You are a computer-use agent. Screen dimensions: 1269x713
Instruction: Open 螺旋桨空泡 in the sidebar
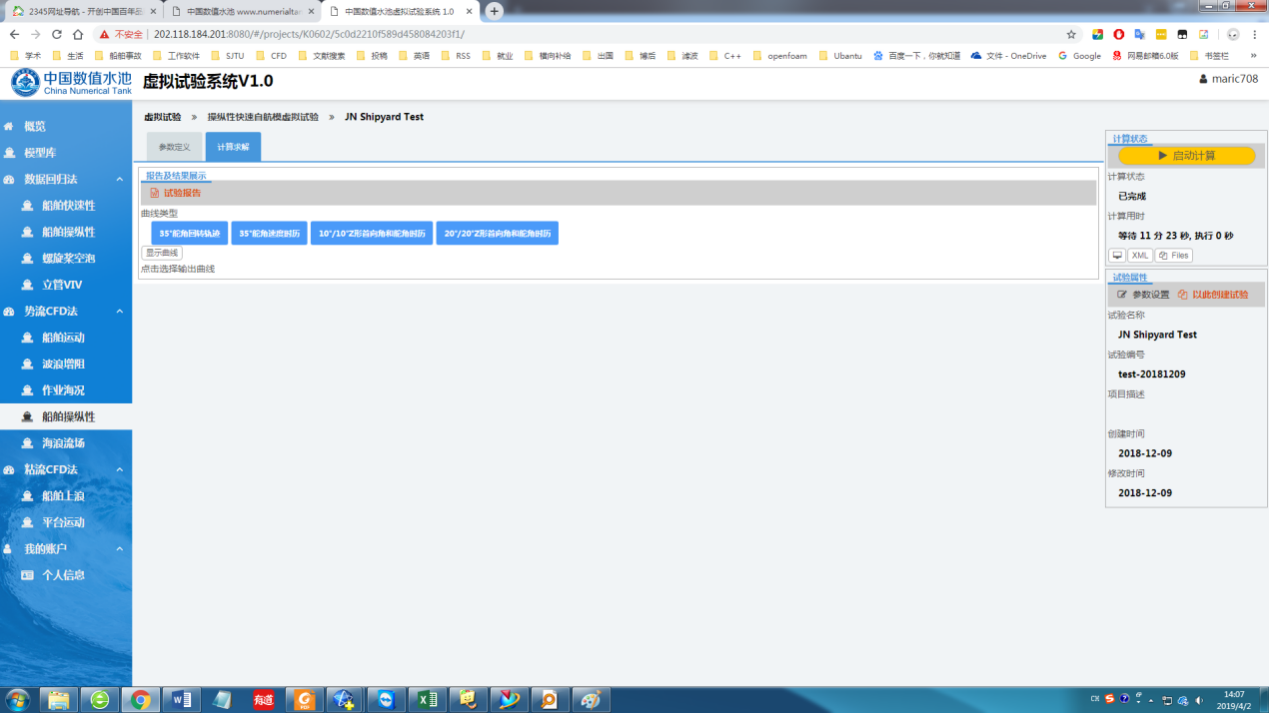coord(68,258)
